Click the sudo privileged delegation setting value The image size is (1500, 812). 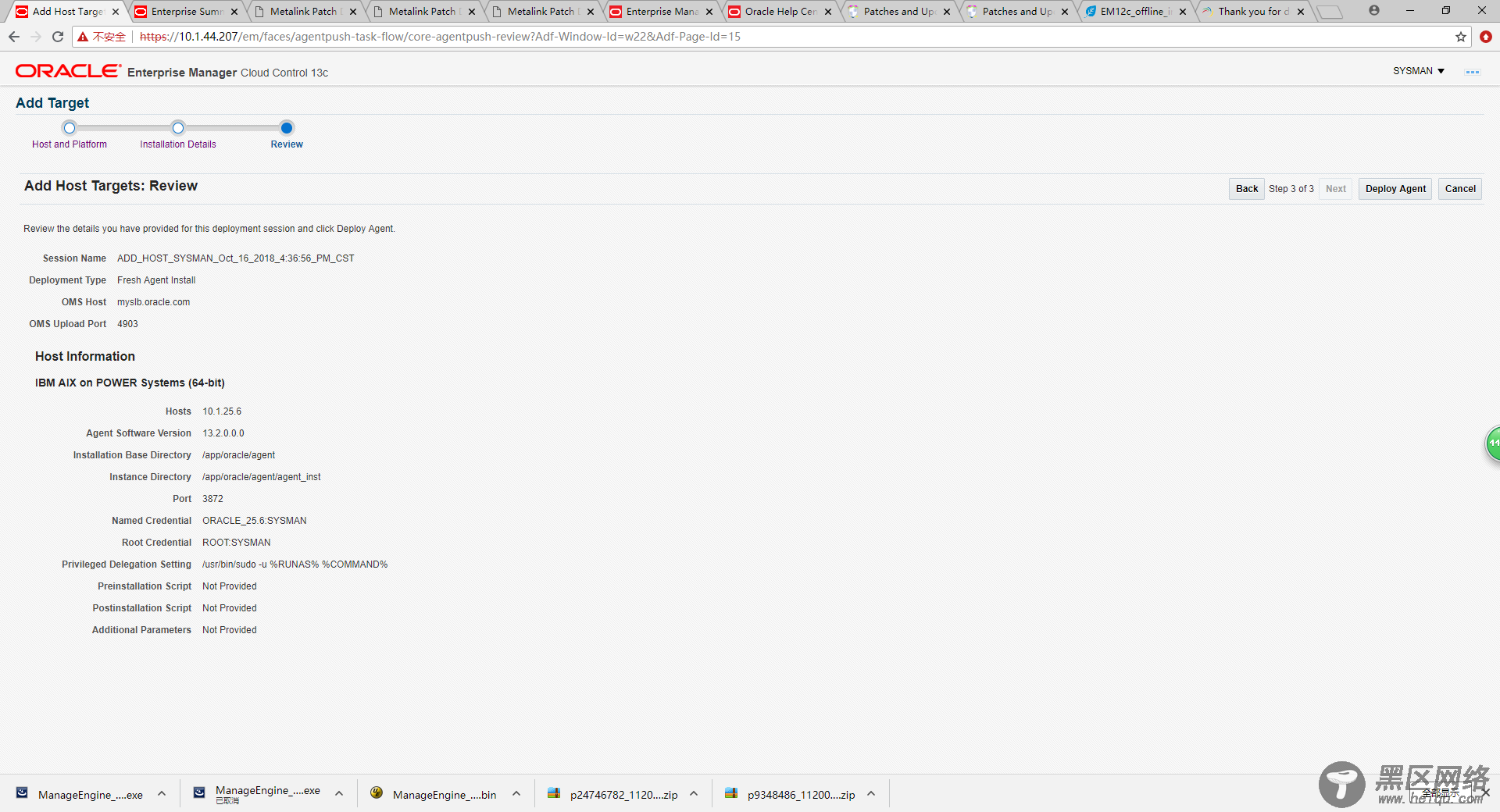tap(295, 564)
